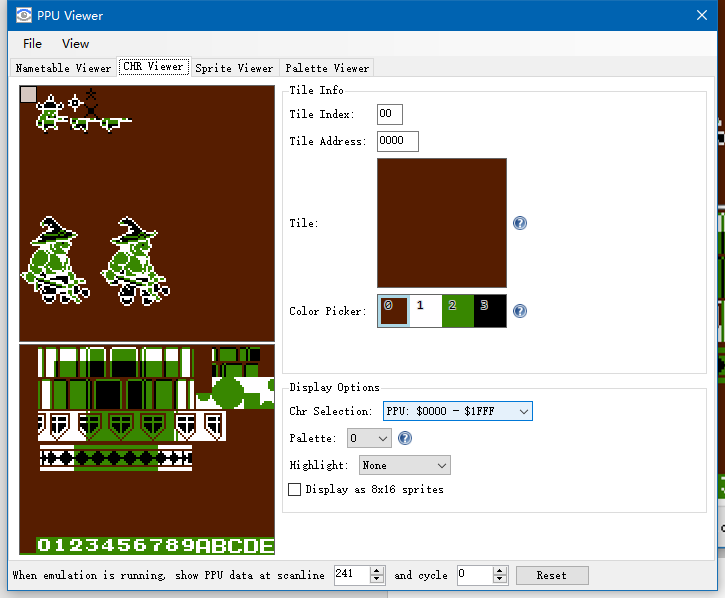725x598 pixels.
Task: Switch to the Palette Viewer tab
Action: coord(327,68)
